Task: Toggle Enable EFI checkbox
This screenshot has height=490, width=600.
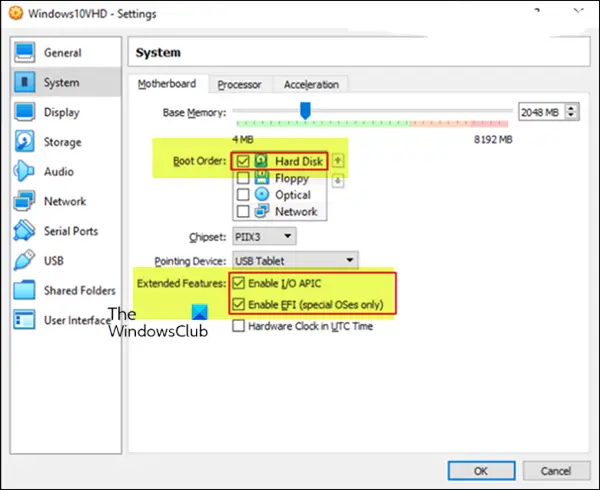Action: point(238,304)
